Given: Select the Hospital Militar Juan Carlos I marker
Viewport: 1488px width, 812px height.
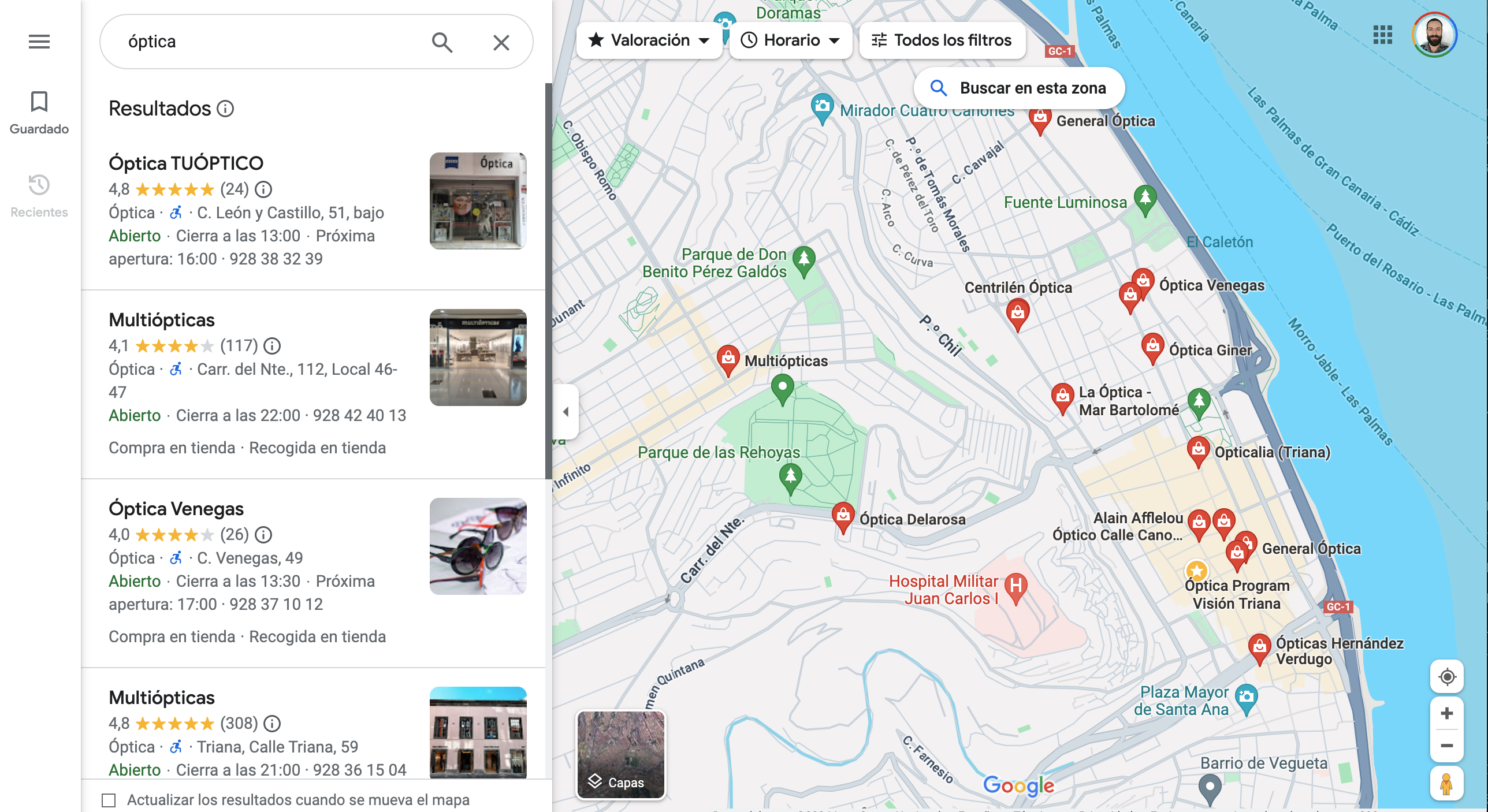Looking at the screenshot, I should point(1016,588).
